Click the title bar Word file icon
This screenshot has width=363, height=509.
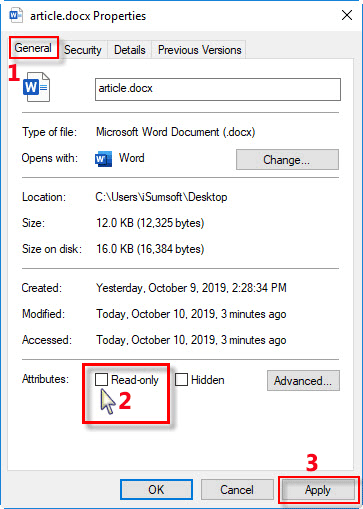click(x=16, y=15)
